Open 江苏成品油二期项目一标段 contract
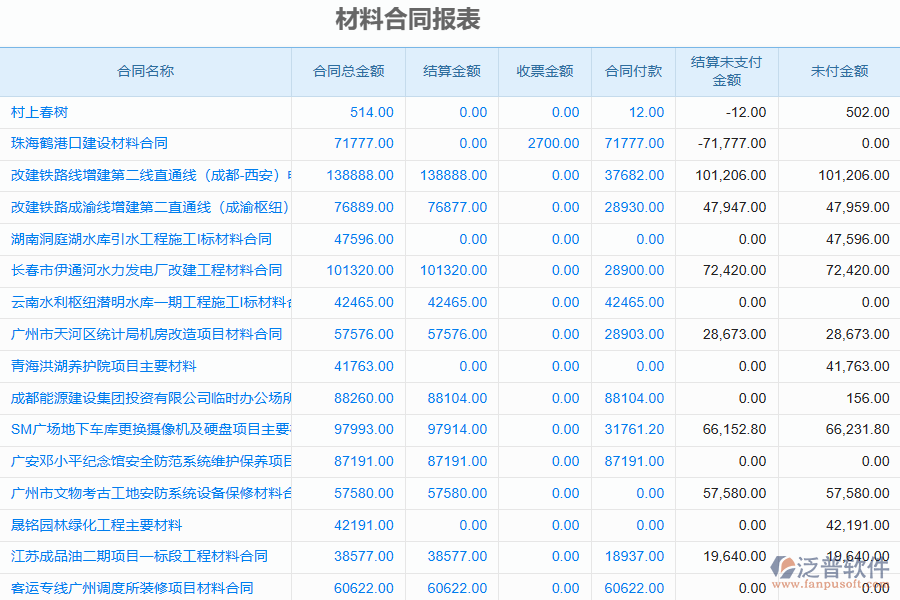900x600 pixels. tap(120, 556)
